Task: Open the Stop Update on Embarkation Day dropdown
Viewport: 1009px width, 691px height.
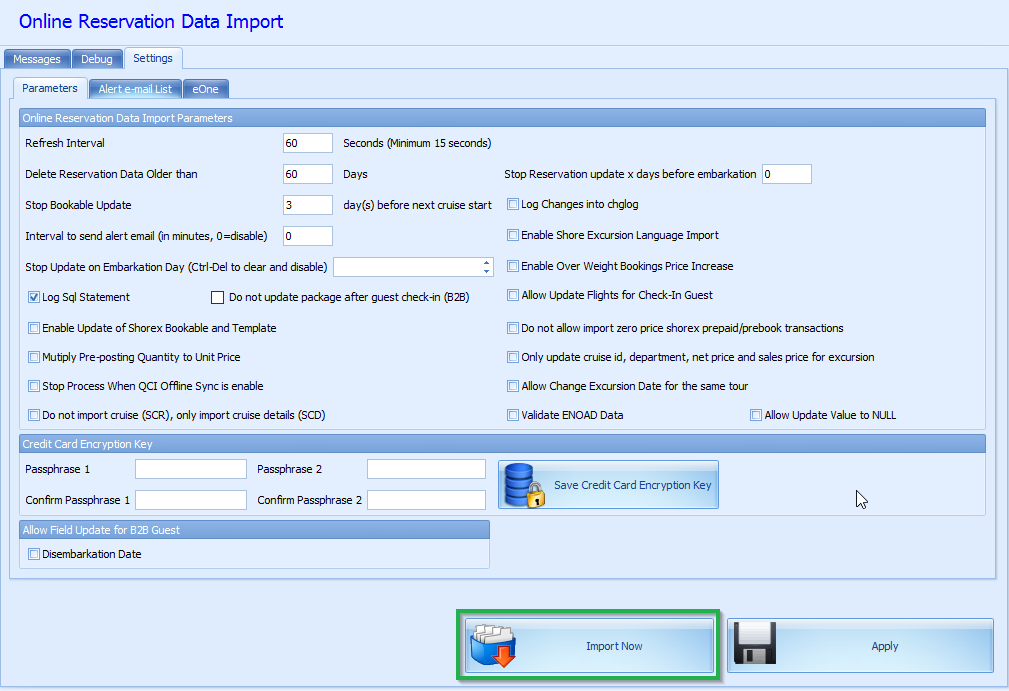Action: pyautogui.click(x=410, y=266)
